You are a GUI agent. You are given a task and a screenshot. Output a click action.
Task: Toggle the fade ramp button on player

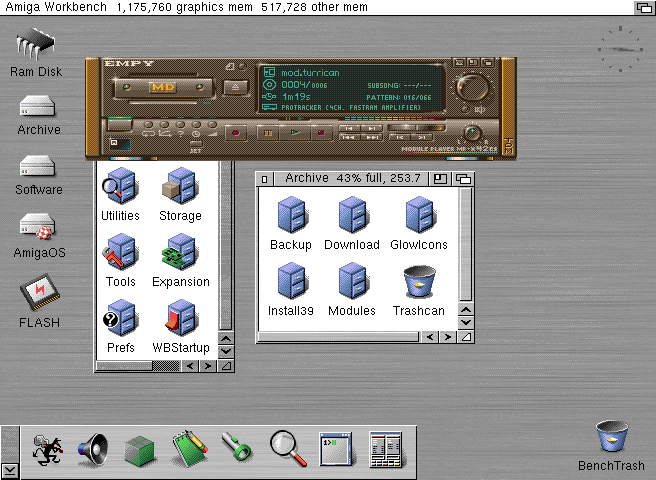(x=212, y=125)
